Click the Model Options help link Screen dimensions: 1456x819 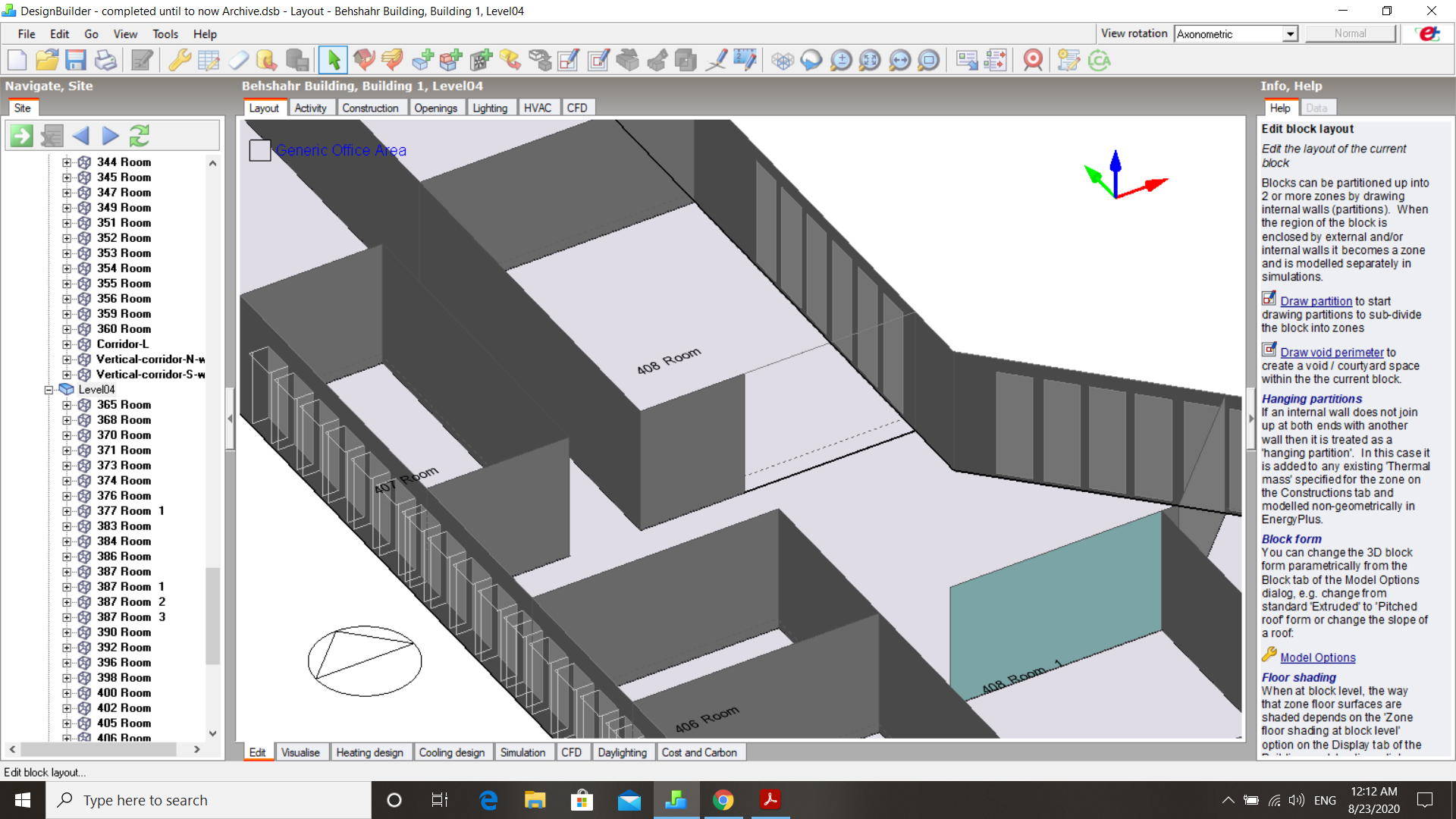click(x=1318, y=658)
